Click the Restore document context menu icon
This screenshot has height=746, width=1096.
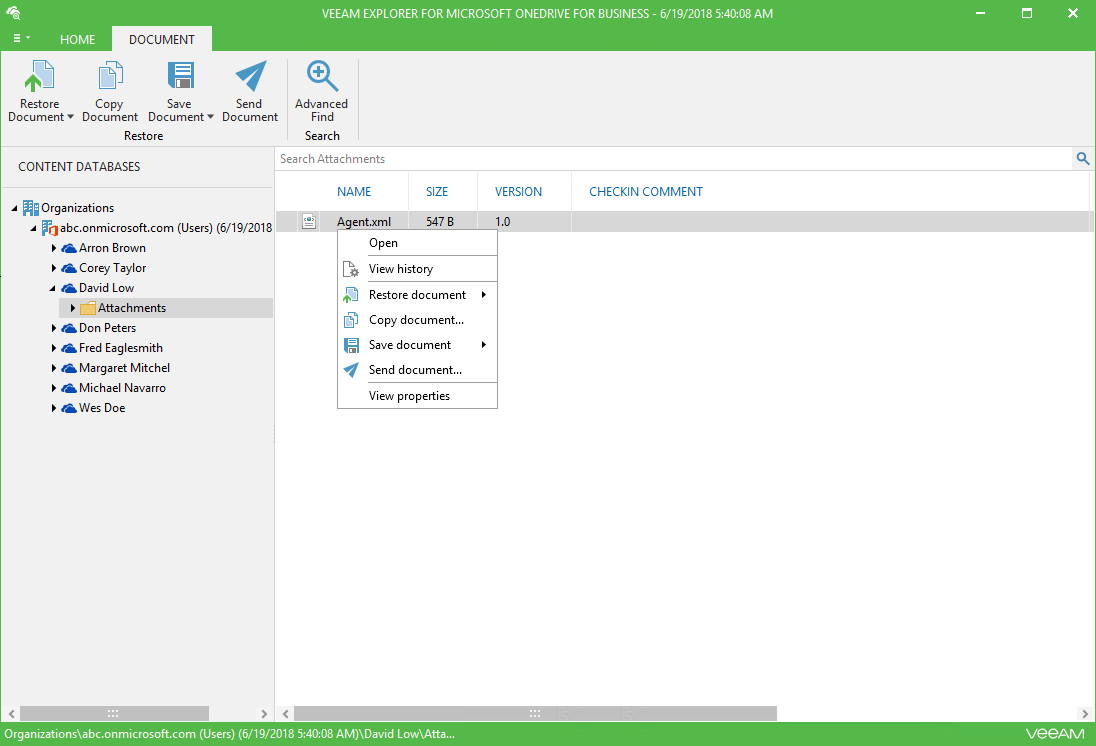[351, 295]
